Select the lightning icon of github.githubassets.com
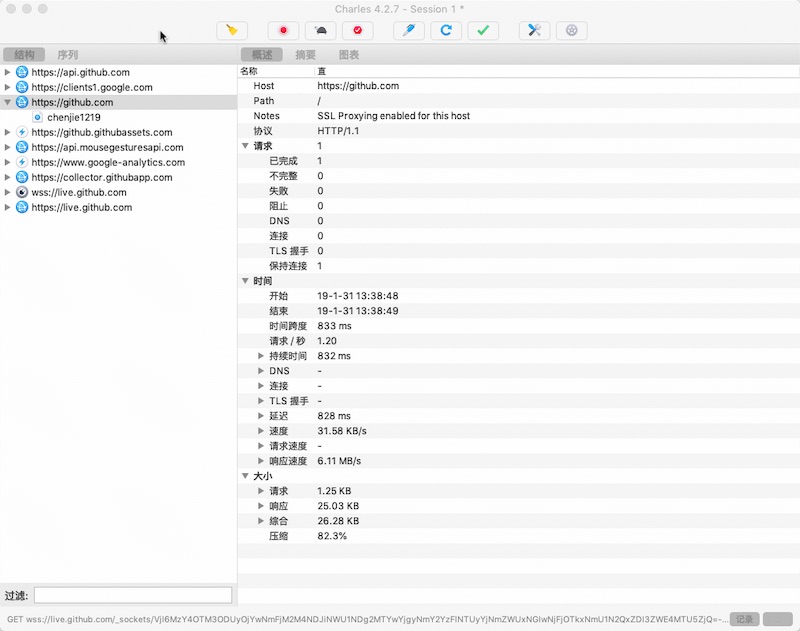 (x=22, y=132)
